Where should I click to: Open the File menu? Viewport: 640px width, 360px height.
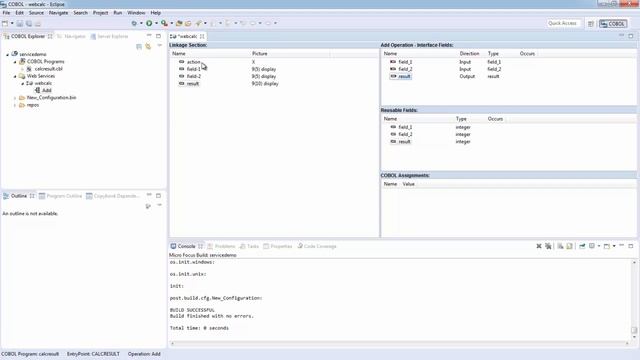tap(6, 13)
